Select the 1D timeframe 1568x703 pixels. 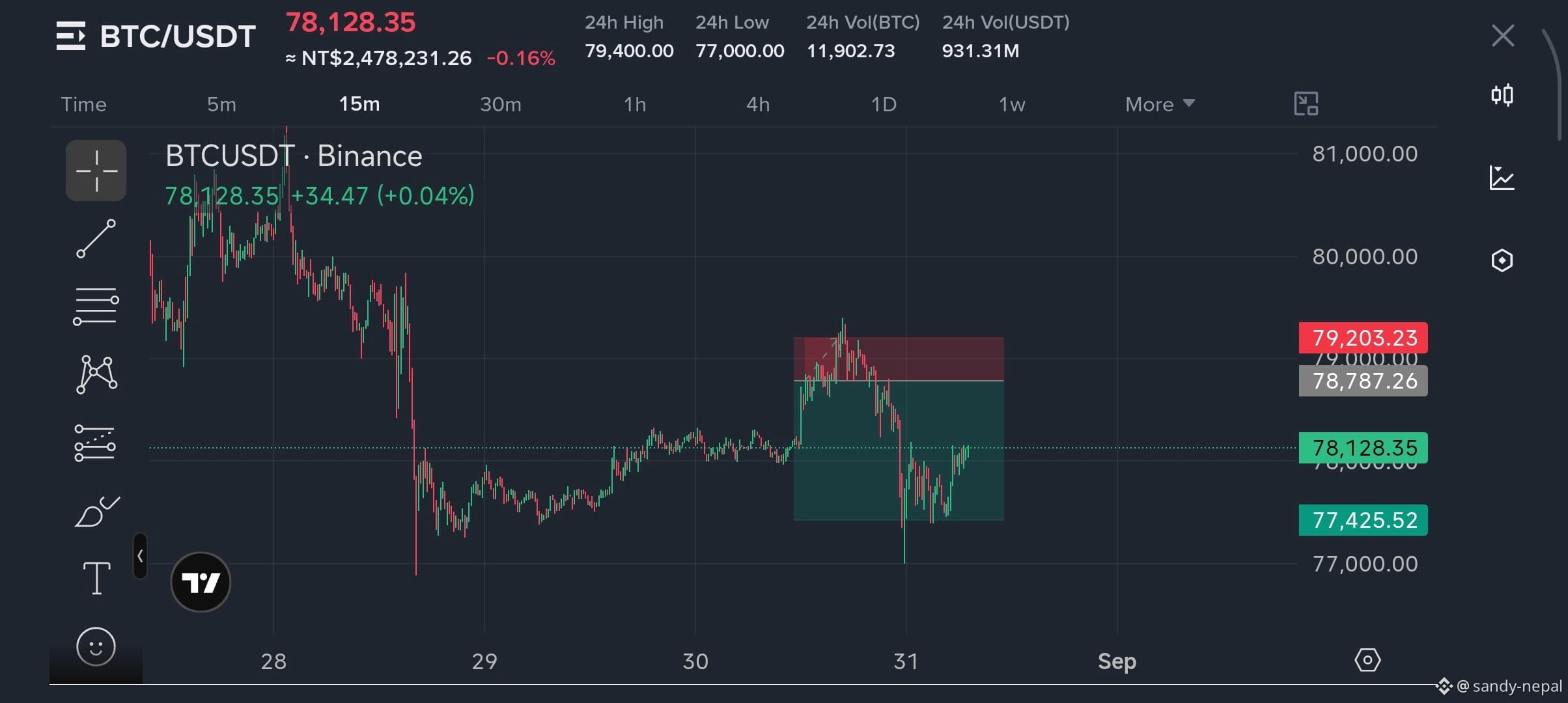click(884, 104)
